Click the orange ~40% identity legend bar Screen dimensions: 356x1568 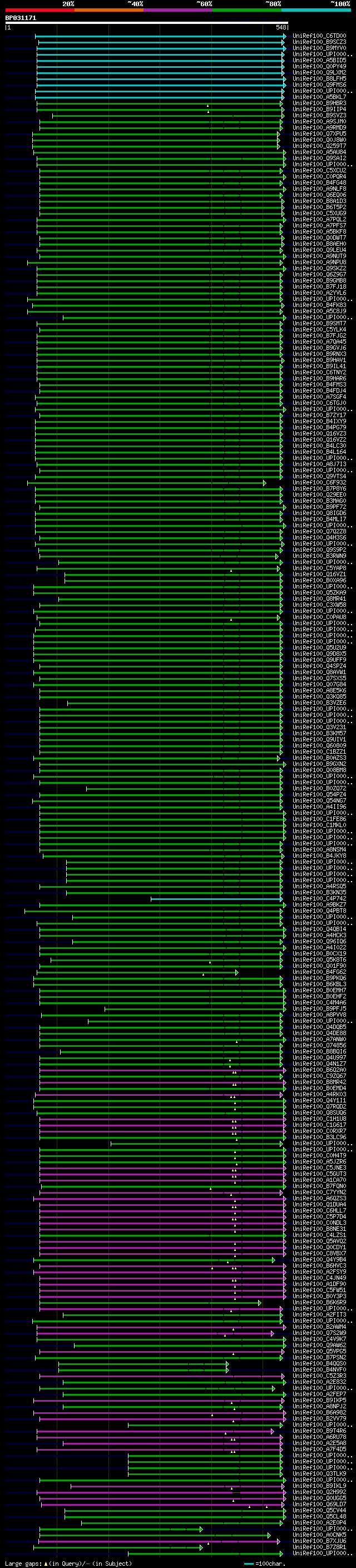point(109,10)
